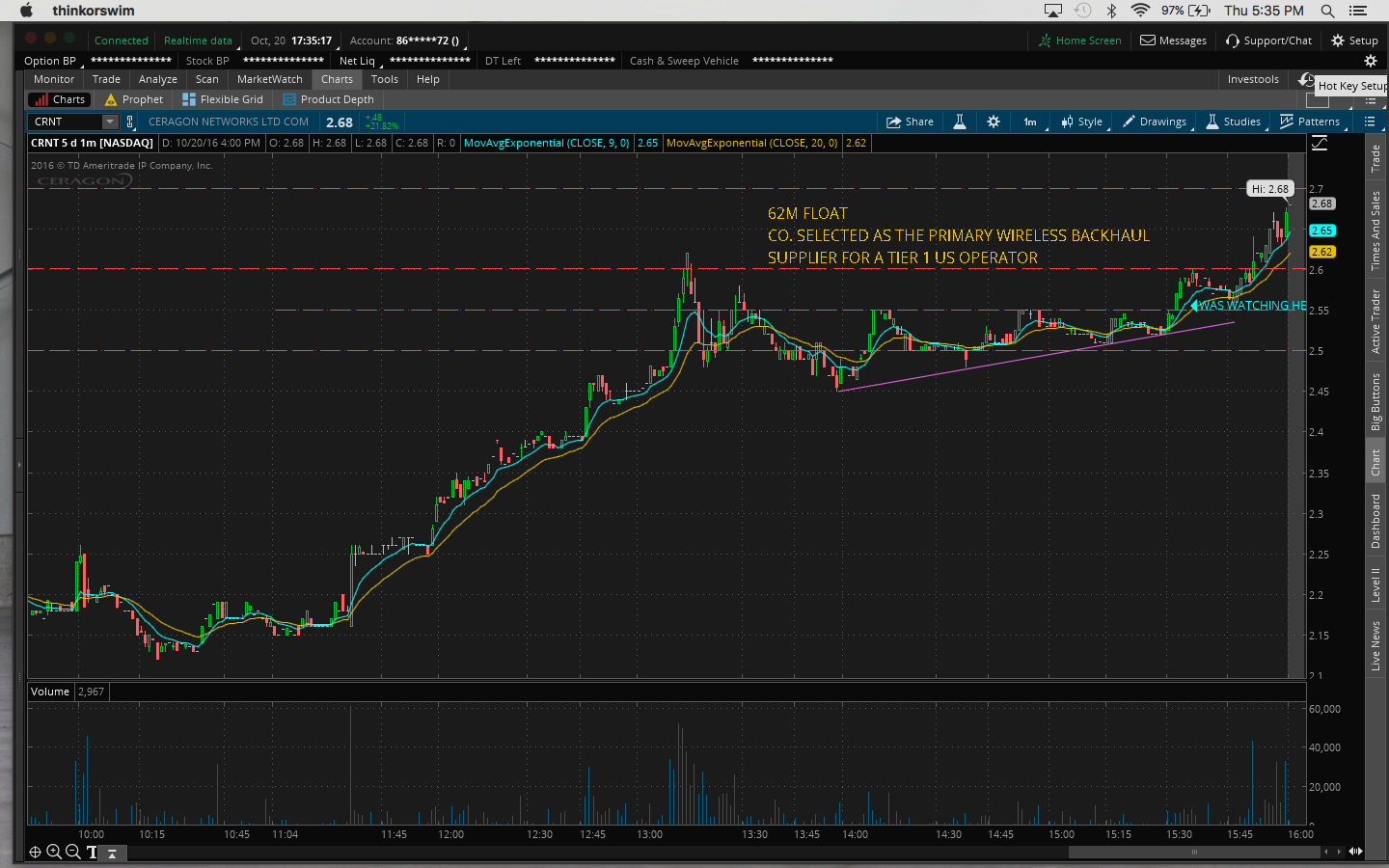
Task: Toggle the Level II side panel
Action: 1376,584
